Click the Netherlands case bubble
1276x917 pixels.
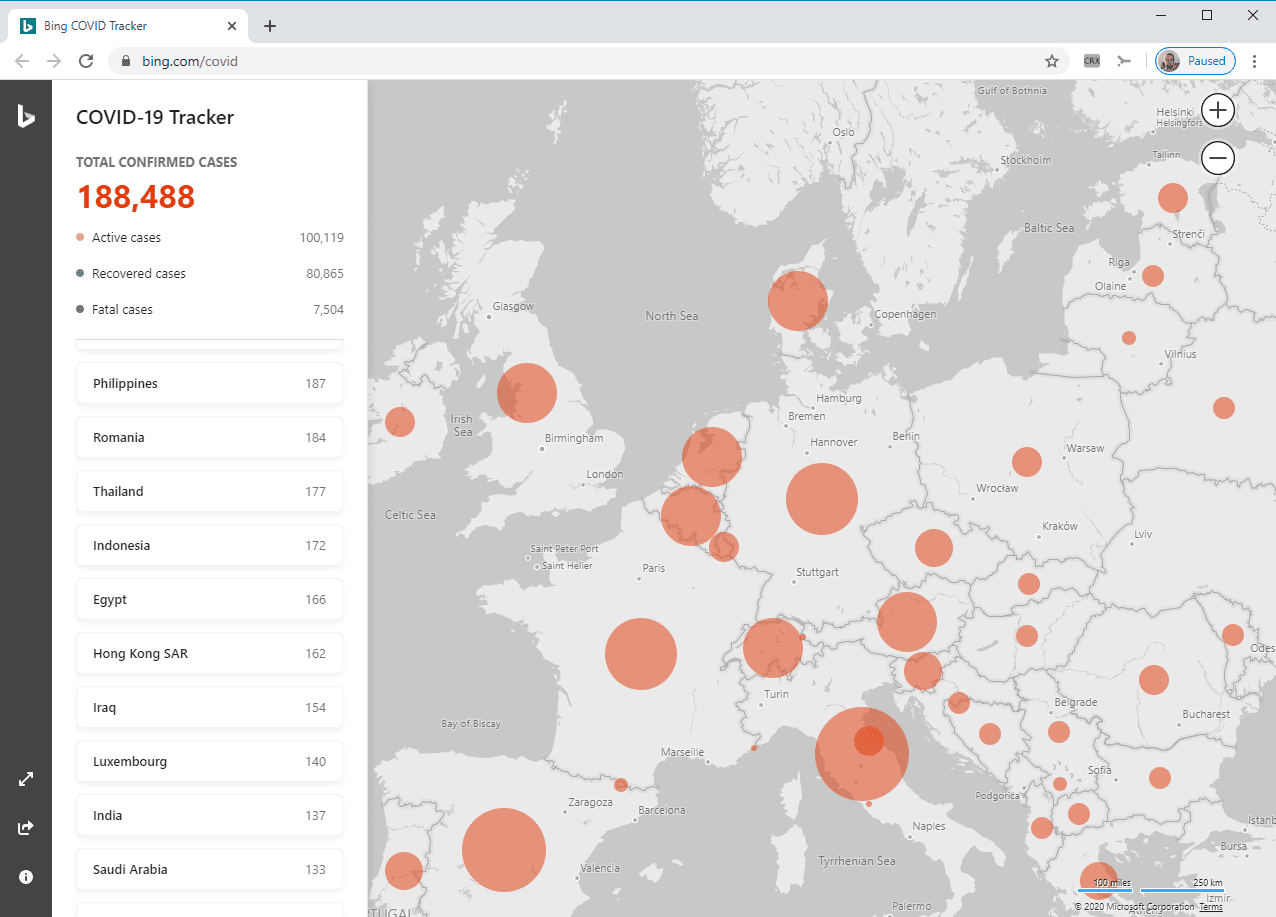[712, 457]
